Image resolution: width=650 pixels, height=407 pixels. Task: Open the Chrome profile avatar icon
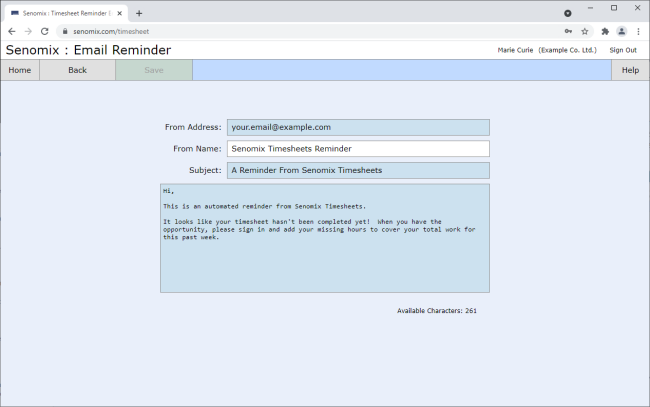tap(621, 31)
